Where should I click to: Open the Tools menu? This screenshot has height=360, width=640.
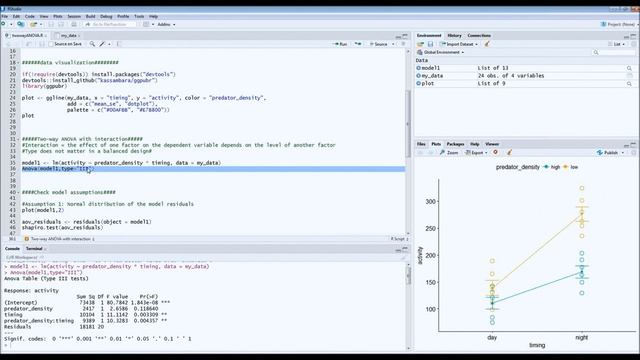pos(139,16)
